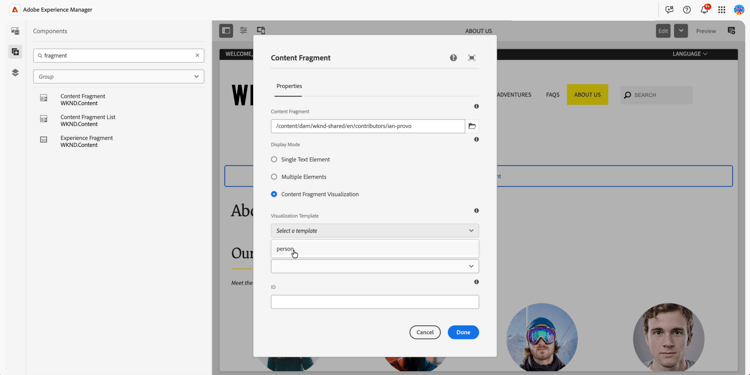750x375 pixels.
Task: Toggle the side panel icon in toolbar
Action: click(226, 31)
